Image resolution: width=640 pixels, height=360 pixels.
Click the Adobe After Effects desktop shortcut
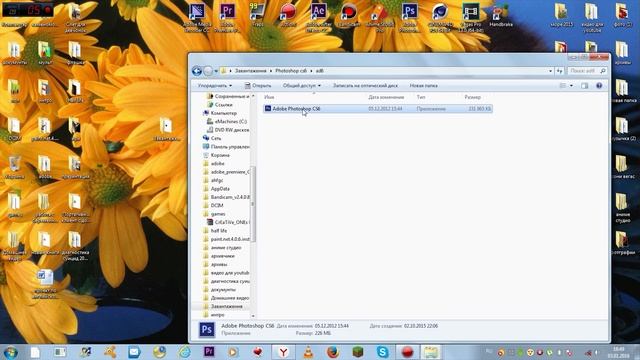(318, 17)
